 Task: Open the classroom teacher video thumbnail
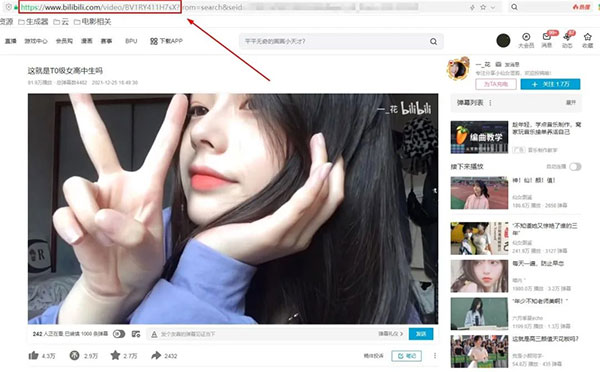point(479,314)
